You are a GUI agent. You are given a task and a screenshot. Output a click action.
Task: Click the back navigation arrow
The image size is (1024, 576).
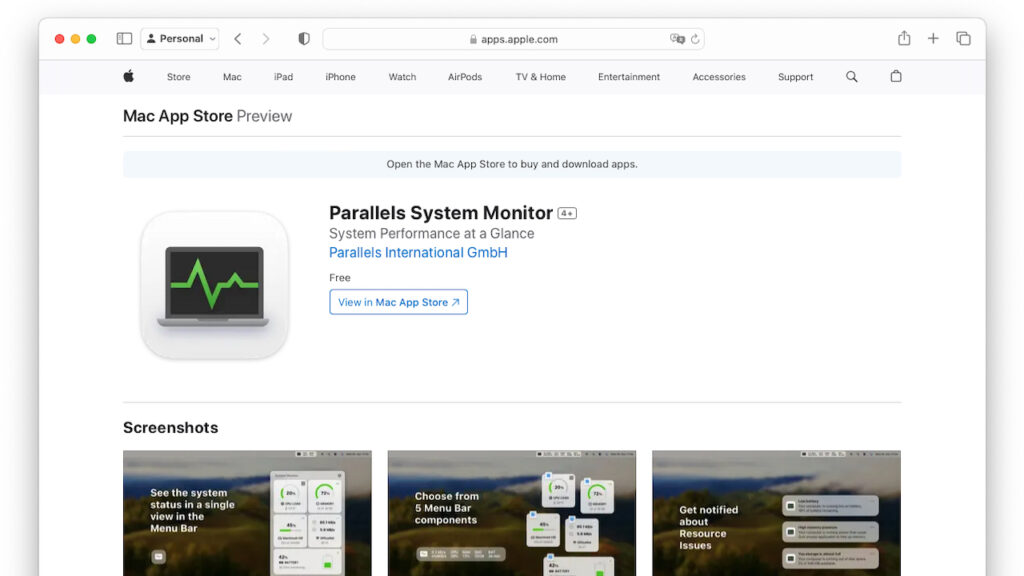[x=237, y=38]
